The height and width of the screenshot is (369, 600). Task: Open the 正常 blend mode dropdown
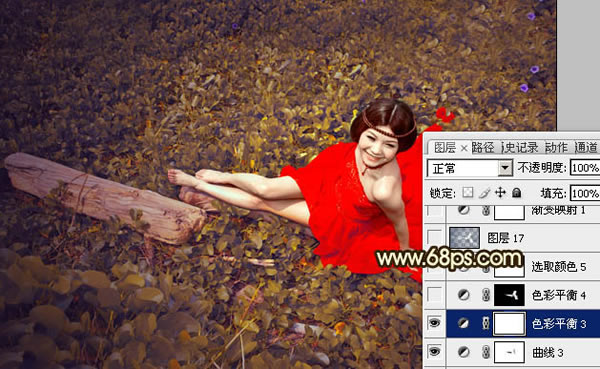(x=470, y=168)
